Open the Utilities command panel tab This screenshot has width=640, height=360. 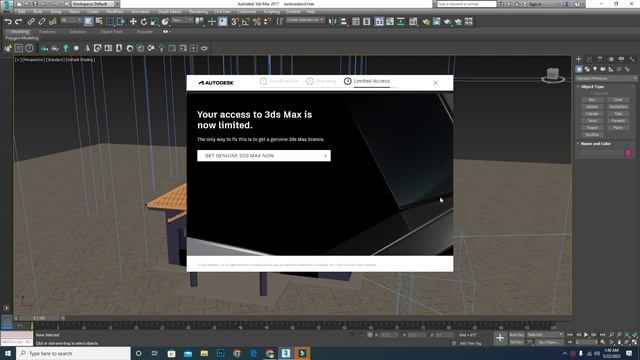[632, 60]
